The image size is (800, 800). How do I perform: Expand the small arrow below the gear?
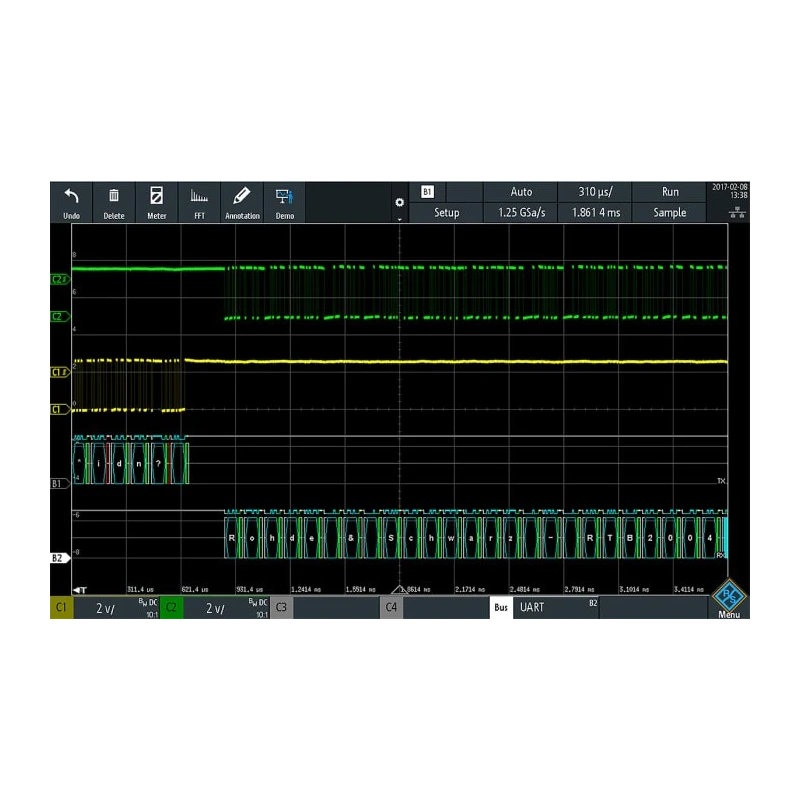click(x=399, y=219)
